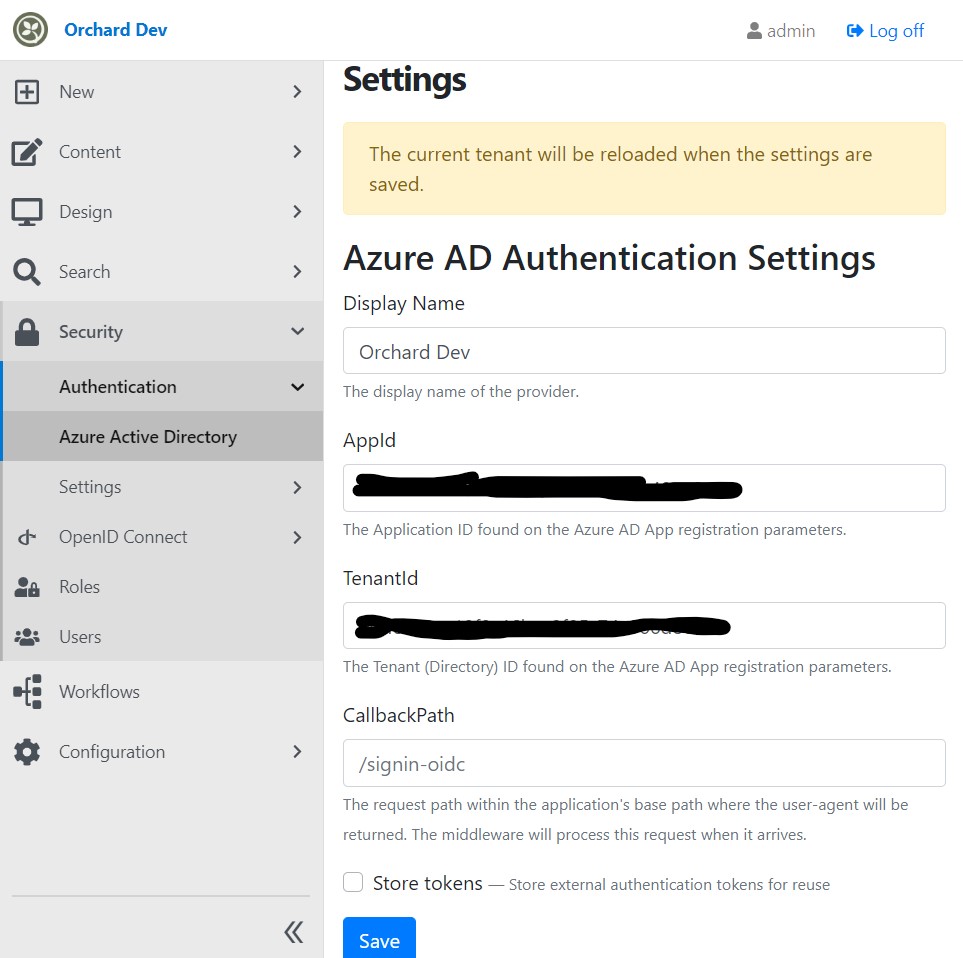Toggle the Store tokens checkbox

click(x=353, y=882)
